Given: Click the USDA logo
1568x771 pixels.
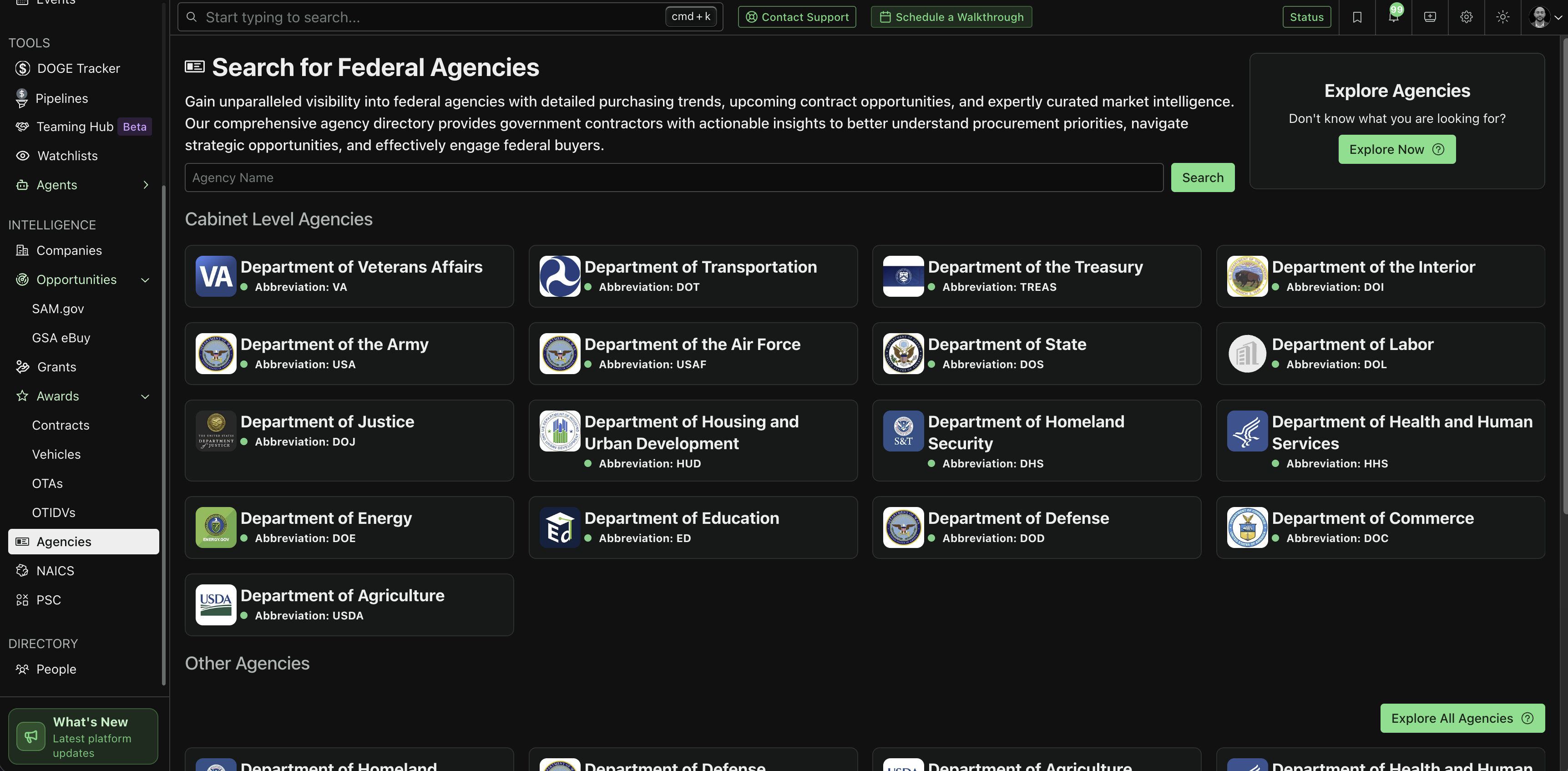Looking at the screenshot, I should tap(216, 605).
